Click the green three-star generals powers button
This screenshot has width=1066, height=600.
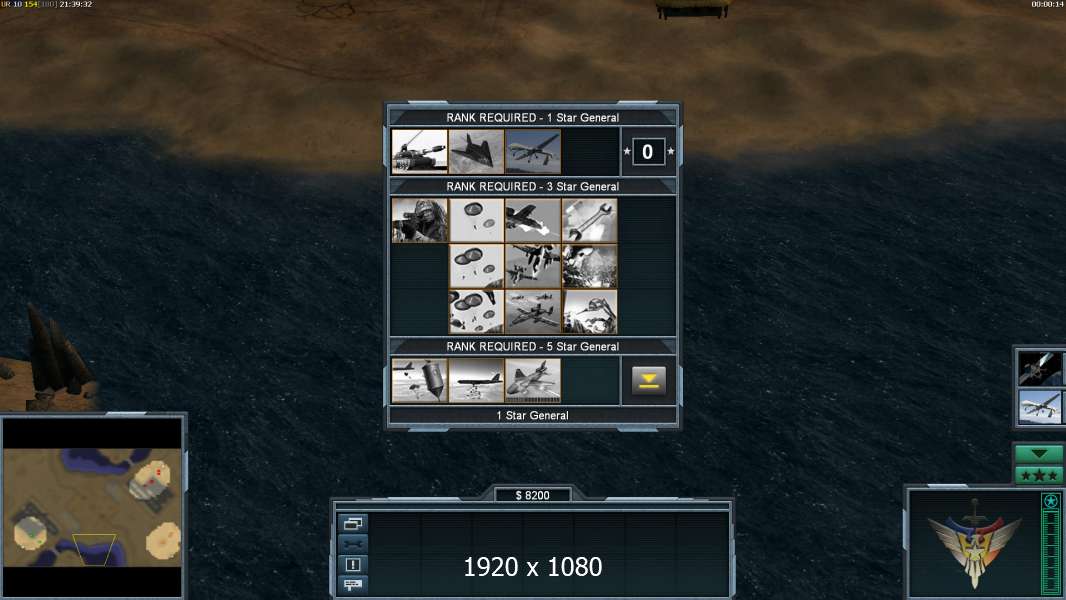[1039, 475]
